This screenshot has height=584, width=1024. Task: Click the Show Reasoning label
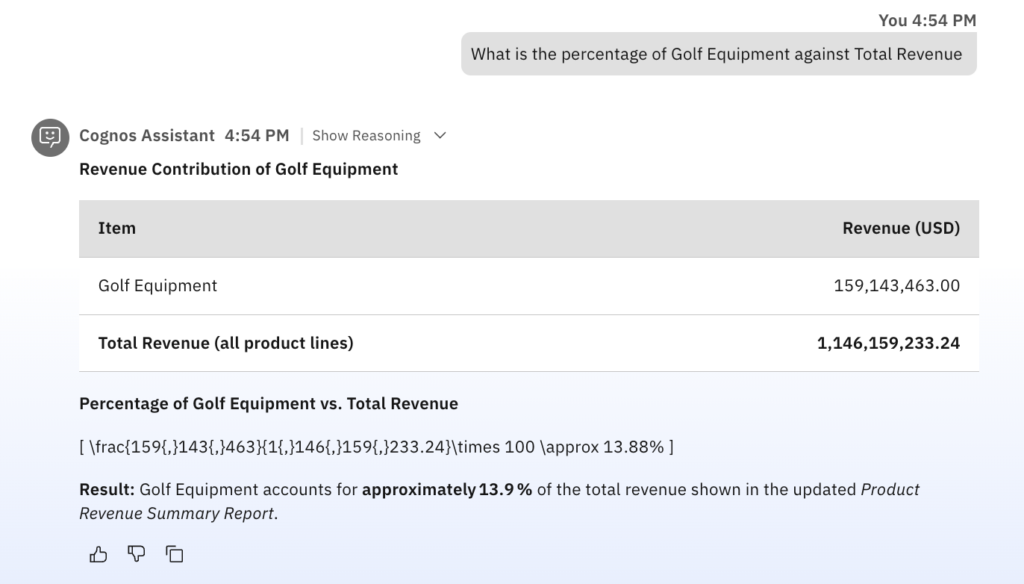[x=366, y=136]
